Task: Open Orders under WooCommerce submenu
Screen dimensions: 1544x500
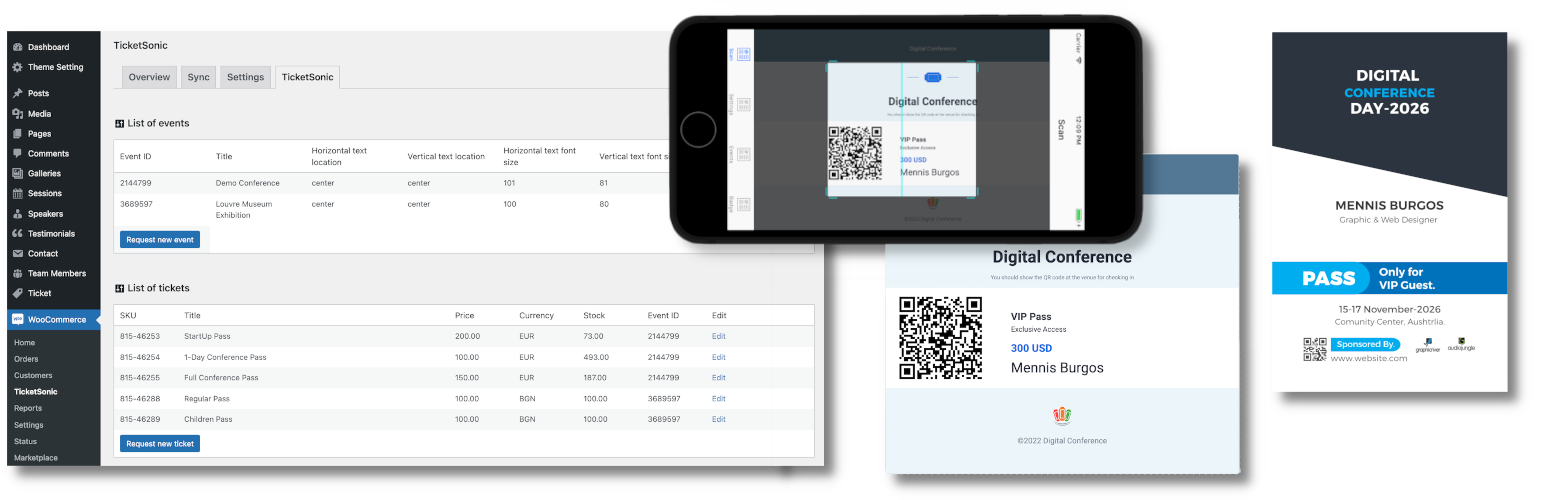Action: [x=26, y=359]
